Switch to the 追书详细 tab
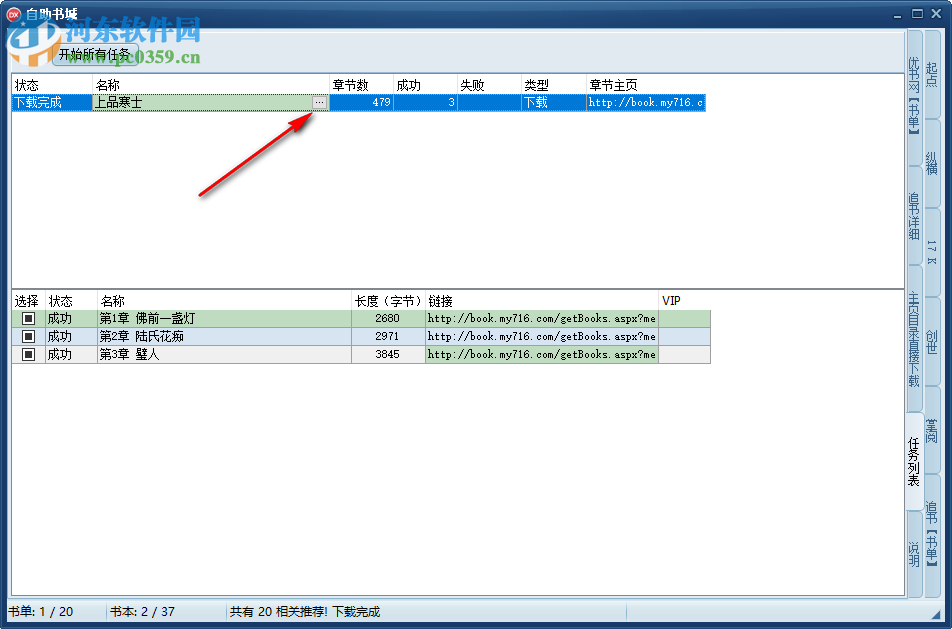 pyautogui.click(x=914, y=216)
